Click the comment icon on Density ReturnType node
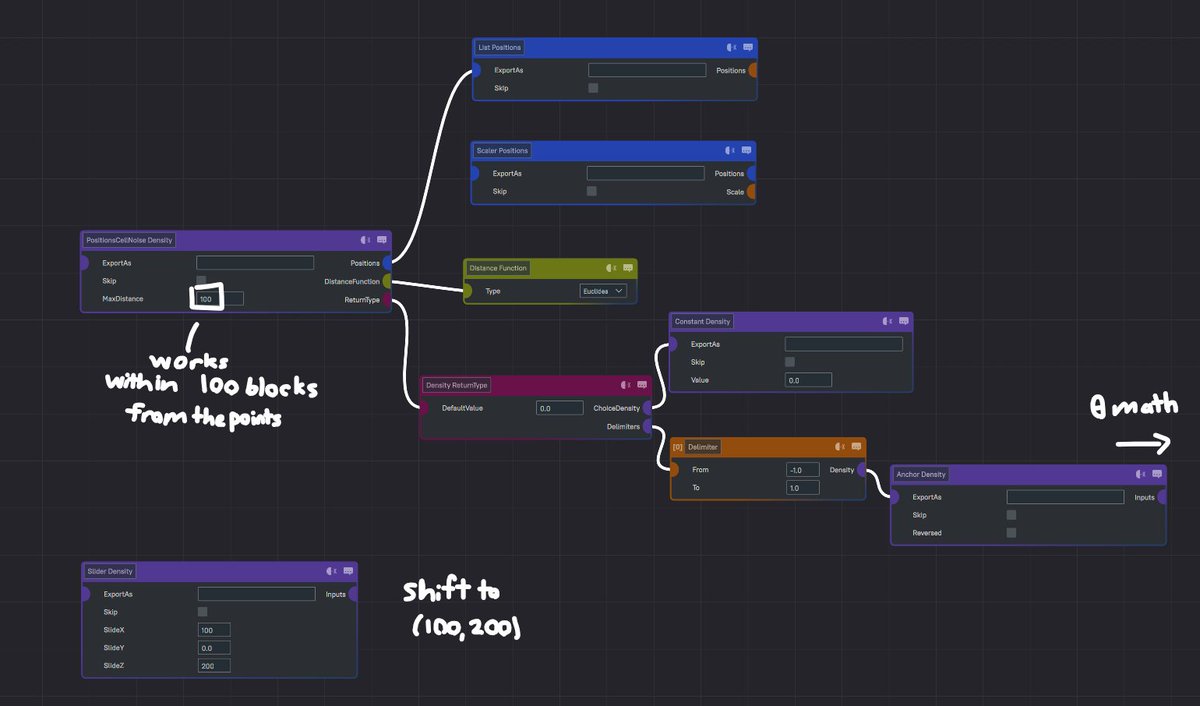Image resolution: width=1200 pixels, height=706 pixels. tap(642, 385)
